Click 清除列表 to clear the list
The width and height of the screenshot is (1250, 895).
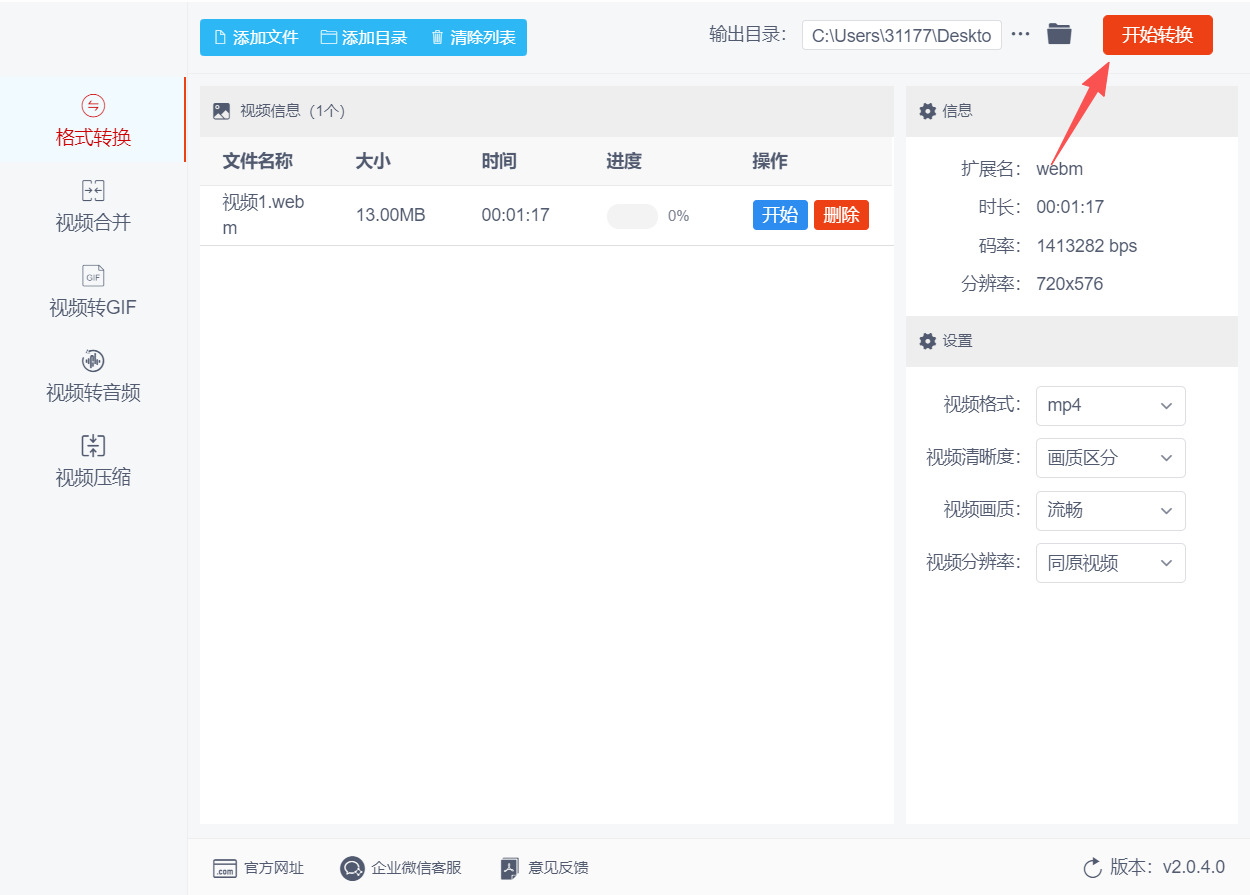click(473, 38)
